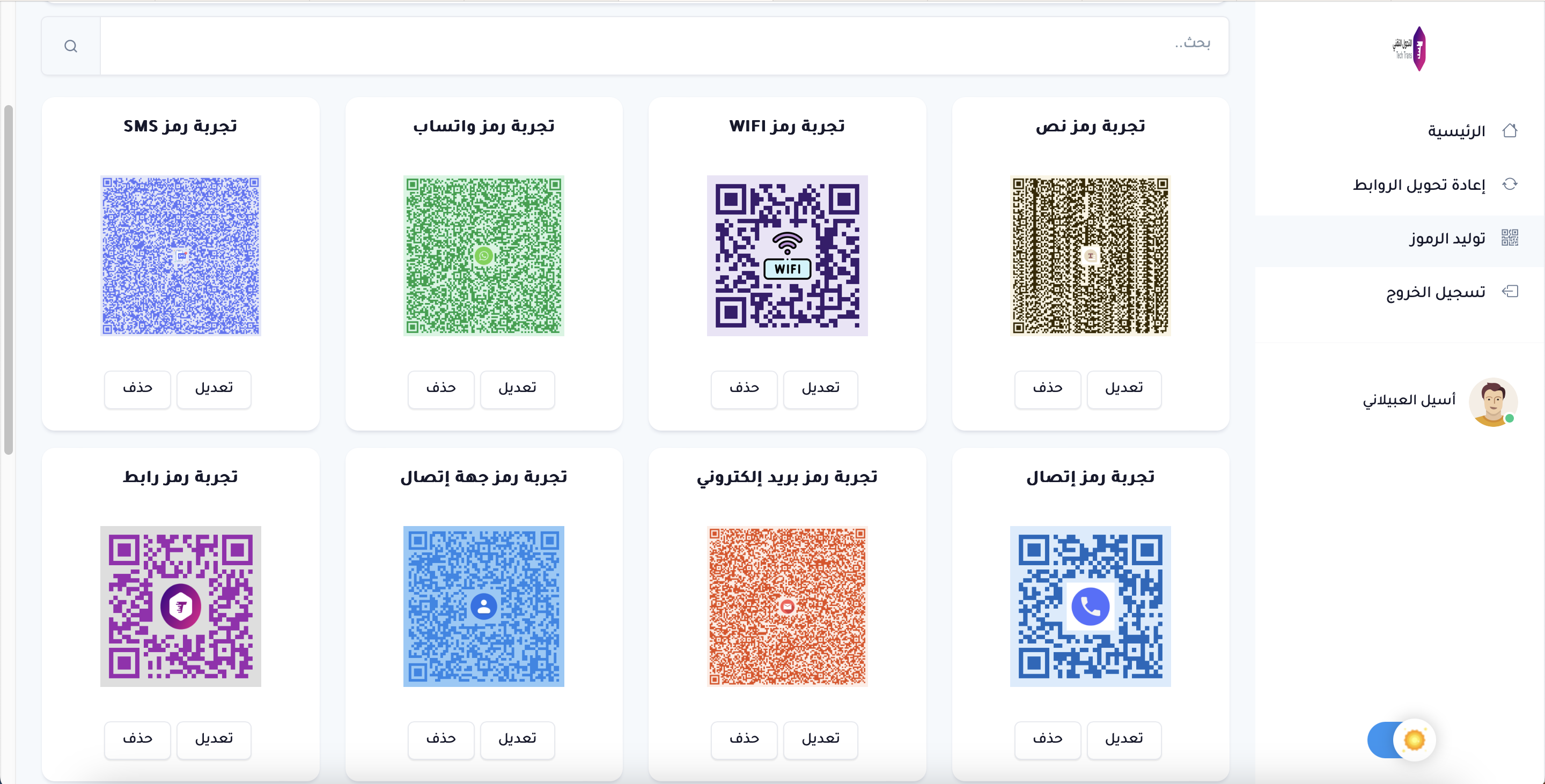Click the Tech Trans logo
Viewport: 1545px width, 784px height.
(1409, 49)
